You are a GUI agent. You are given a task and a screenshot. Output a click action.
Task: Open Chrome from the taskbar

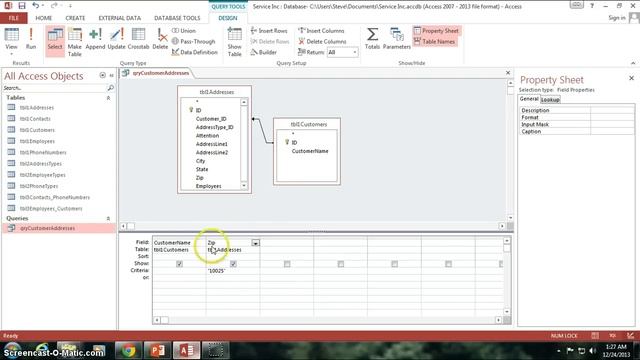(128, 350)
